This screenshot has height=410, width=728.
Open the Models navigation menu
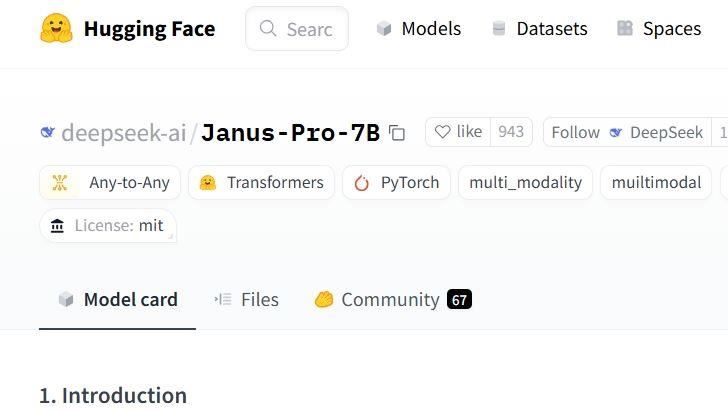419,29
